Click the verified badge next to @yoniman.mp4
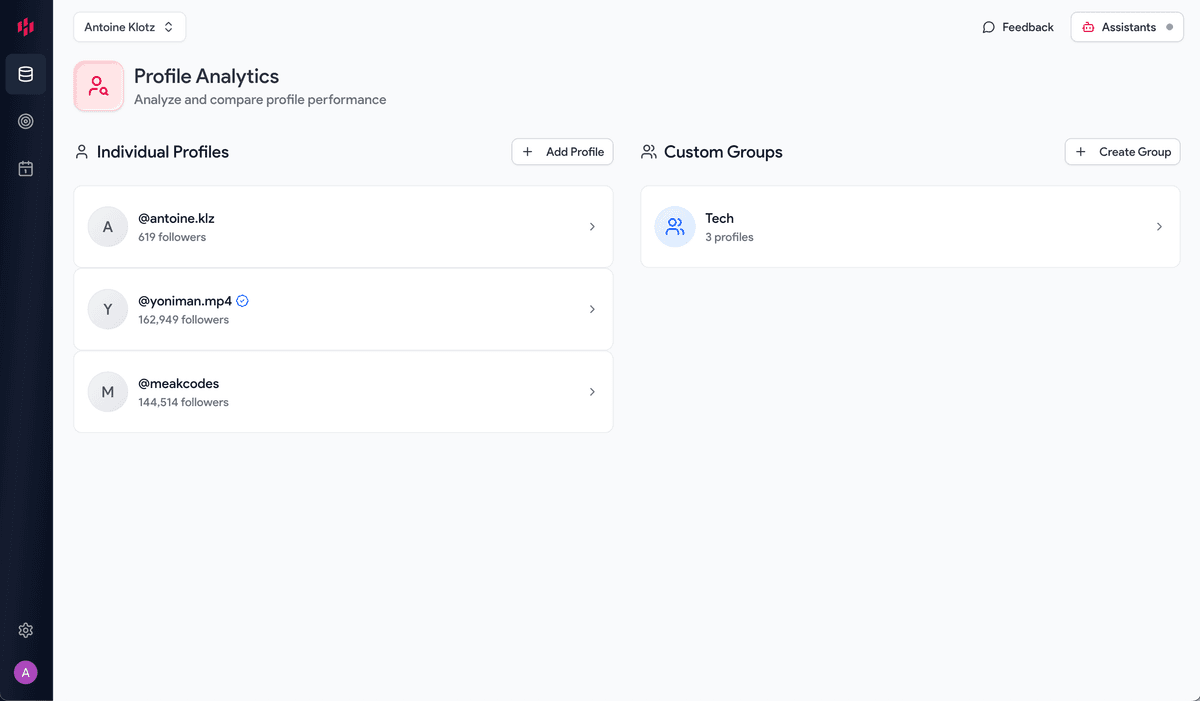The image size is (1200, 701). point(242,300)
